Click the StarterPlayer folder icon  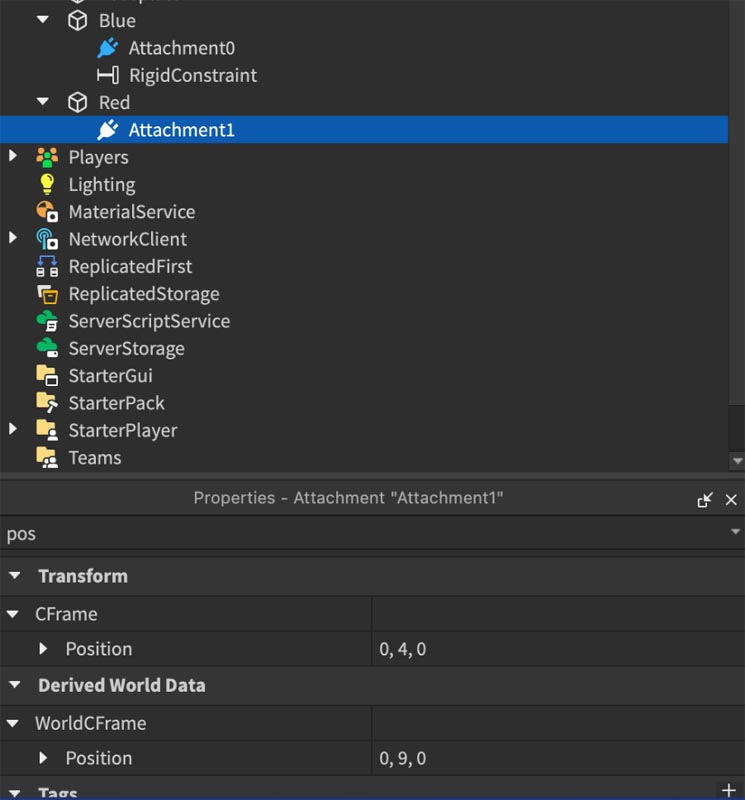tap(47, 430)
